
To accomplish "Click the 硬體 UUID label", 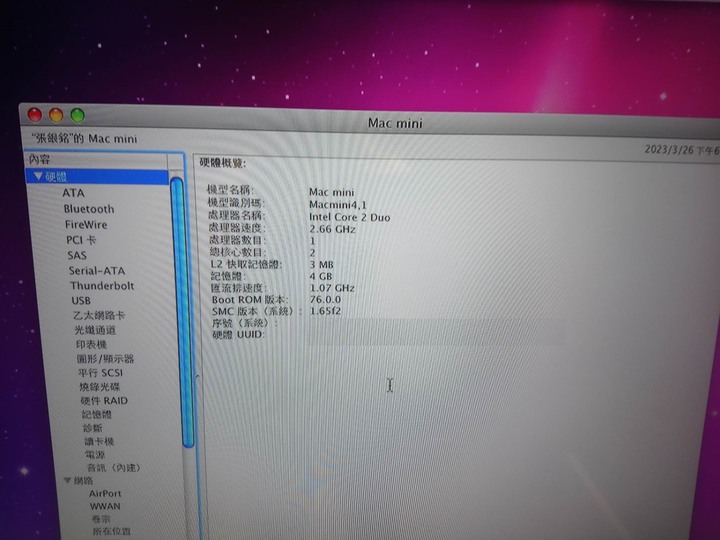I will tap(238, 335).
